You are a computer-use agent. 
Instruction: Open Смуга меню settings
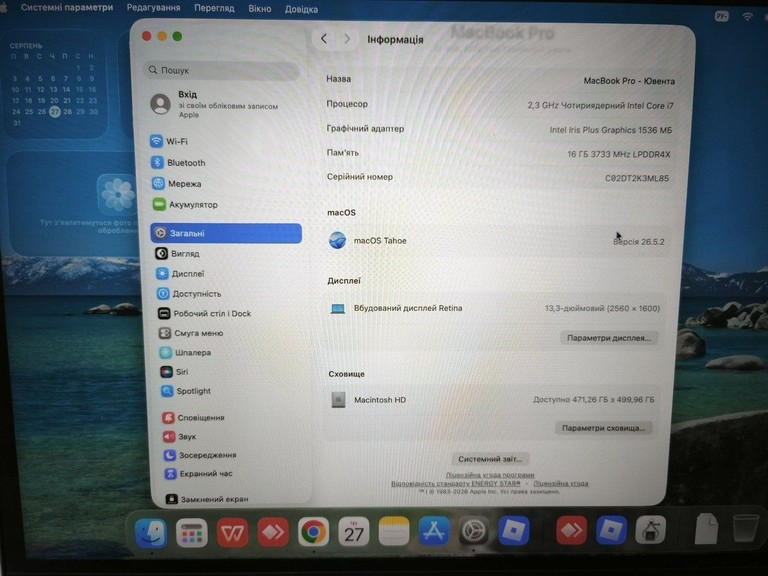[191, 333]
